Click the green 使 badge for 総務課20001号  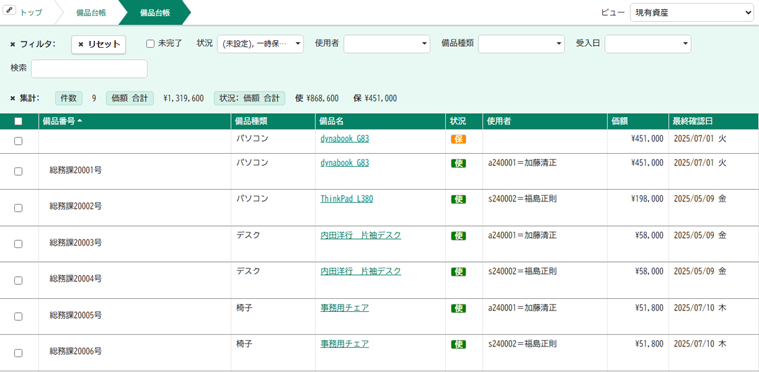point(458,163)
